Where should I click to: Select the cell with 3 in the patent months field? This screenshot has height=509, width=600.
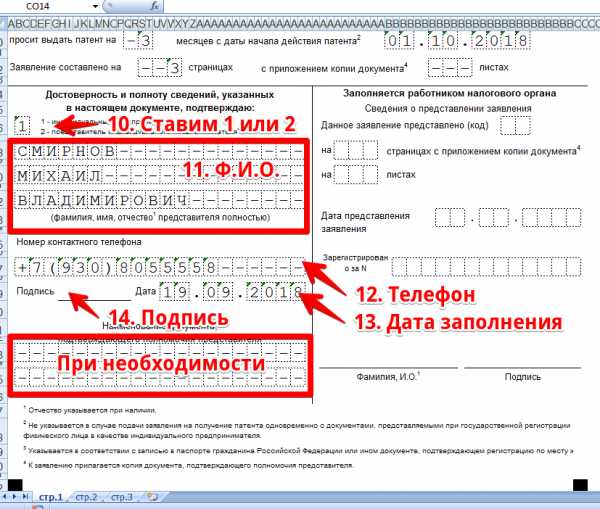pos(145,40)
